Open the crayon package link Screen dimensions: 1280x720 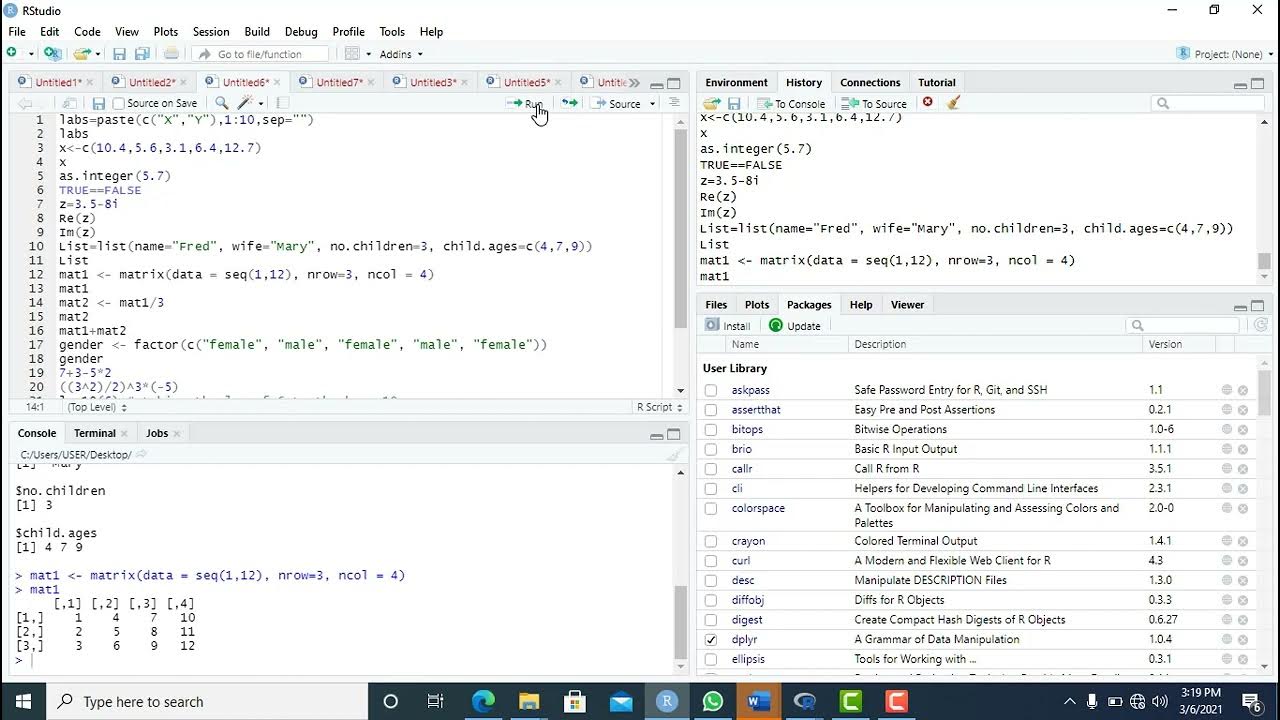748,541
